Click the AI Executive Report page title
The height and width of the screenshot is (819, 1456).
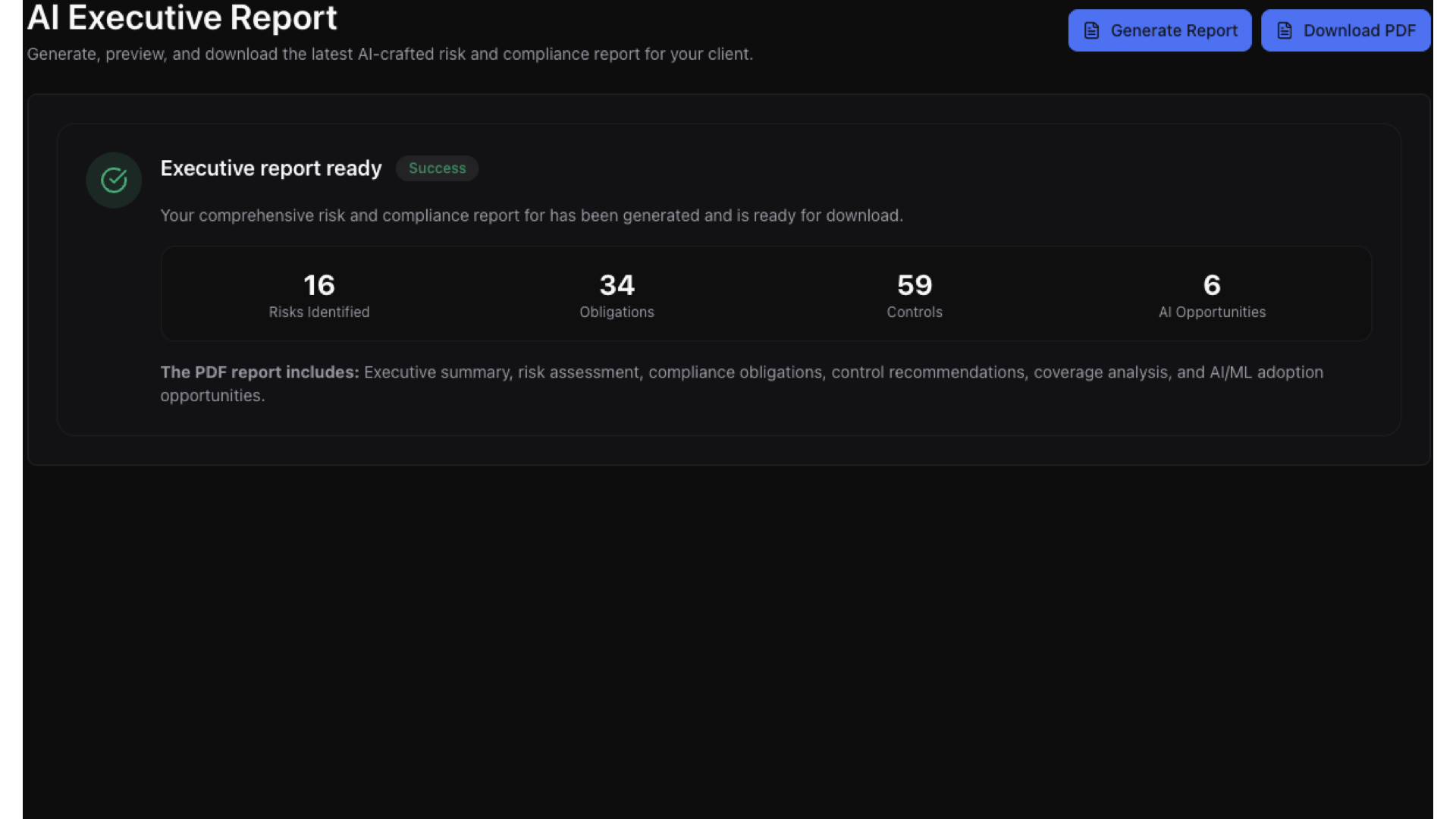click(x=182, y=17)
